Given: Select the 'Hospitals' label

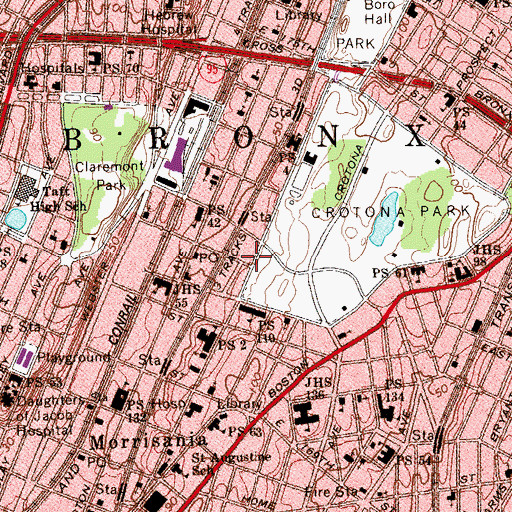Looking at the screenshot, I should click(x=53, y=68).
